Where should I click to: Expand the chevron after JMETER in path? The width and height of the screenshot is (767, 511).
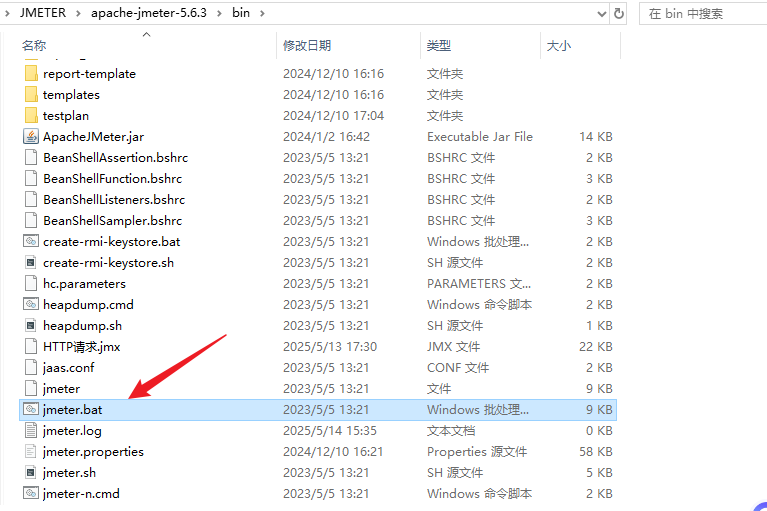click(x=78, y=13)
